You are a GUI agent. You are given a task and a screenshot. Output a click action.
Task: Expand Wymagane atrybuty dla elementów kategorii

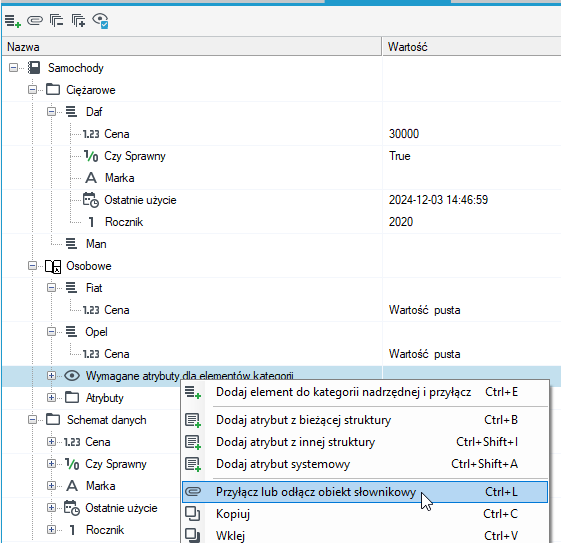click(51, 376)
